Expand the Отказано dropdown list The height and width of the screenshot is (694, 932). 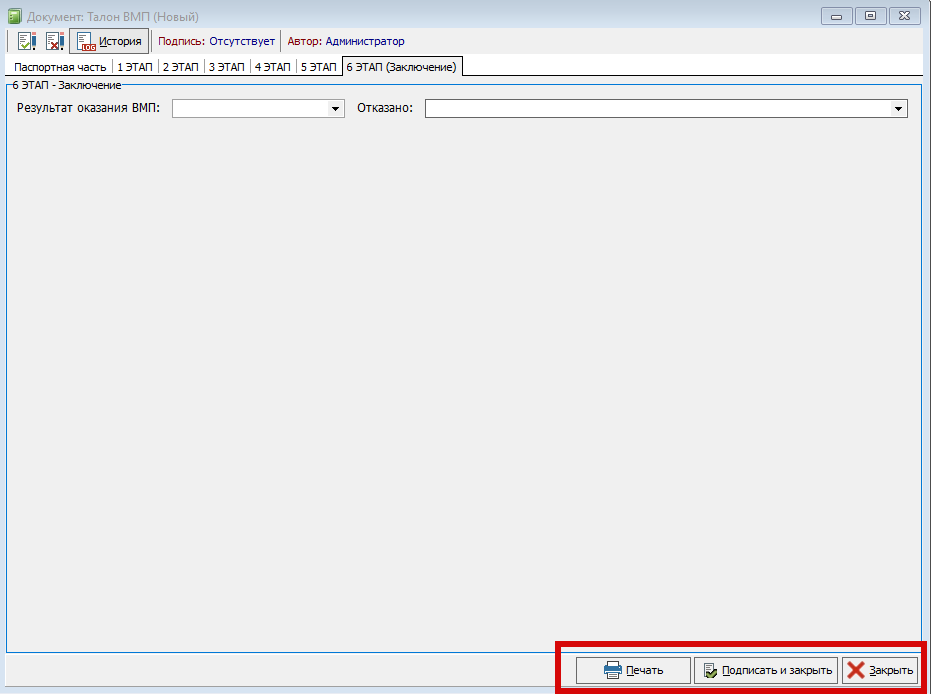898,109
